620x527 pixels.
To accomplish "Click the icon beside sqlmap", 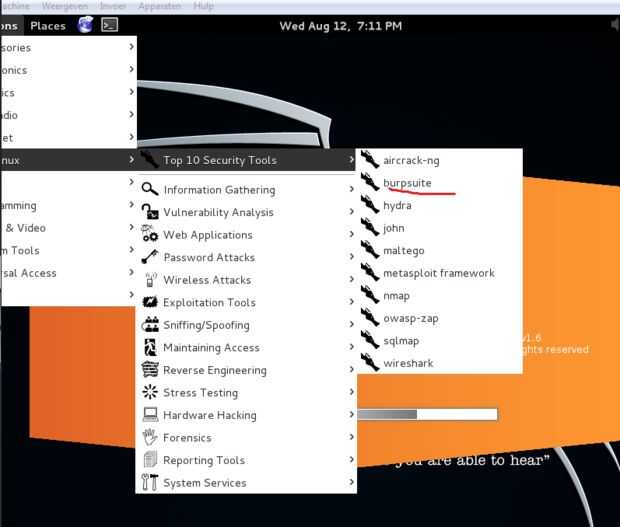I will tap(370, 340).
